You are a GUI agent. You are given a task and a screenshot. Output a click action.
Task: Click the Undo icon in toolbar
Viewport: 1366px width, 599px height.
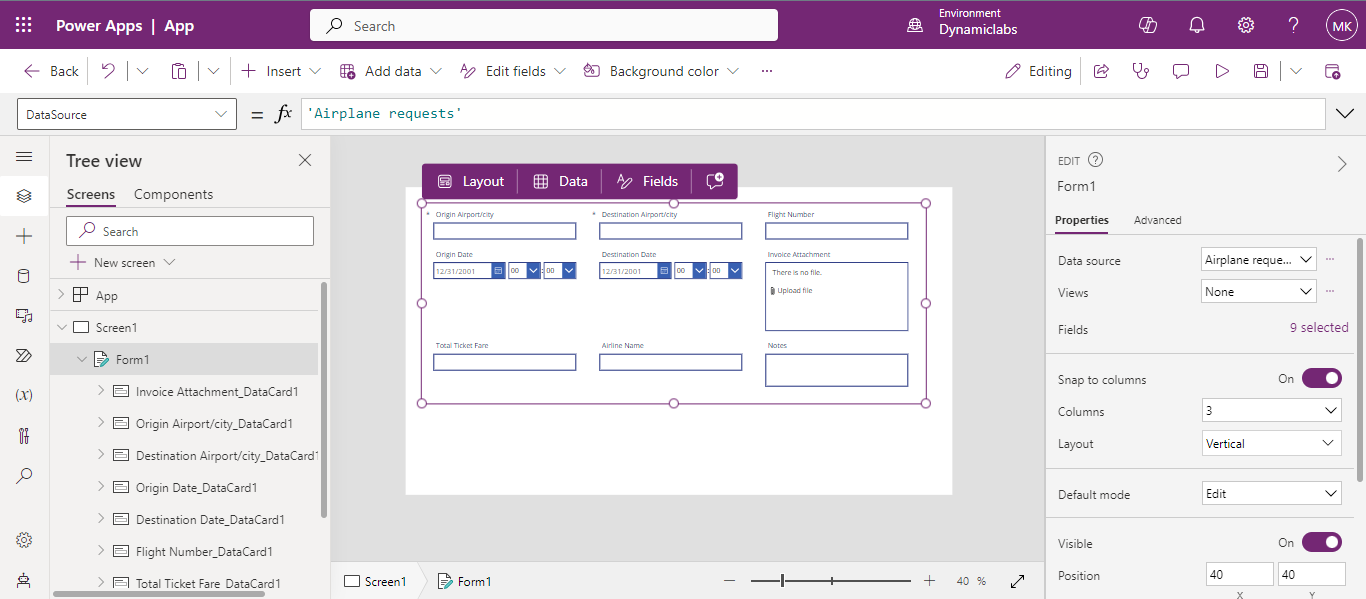point(108,71)
